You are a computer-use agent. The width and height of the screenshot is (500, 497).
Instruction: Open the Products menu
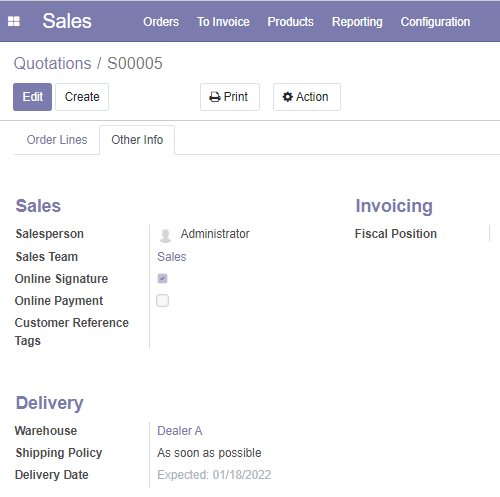(x=290, y=22)
